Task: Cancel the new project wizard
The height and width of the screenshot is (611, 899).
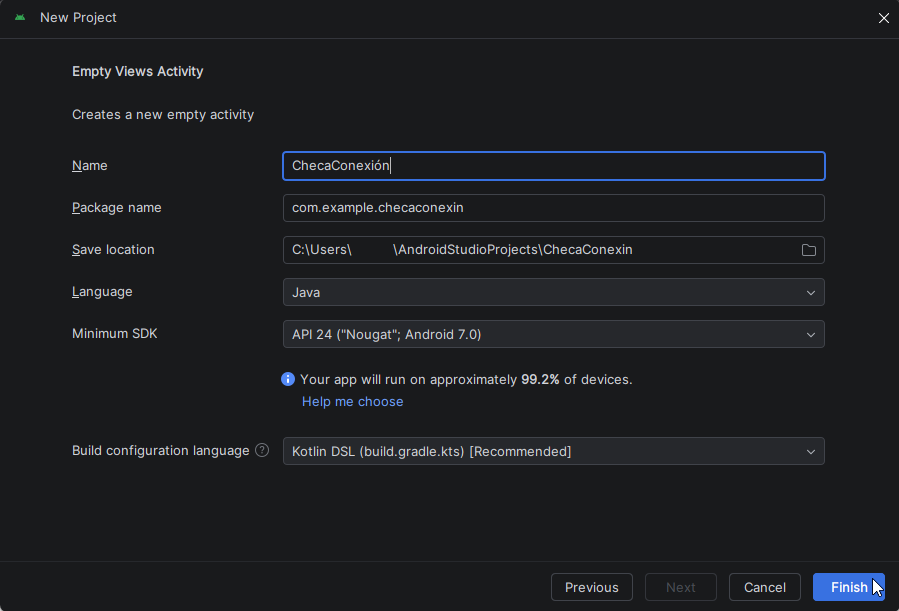Action: pos(764,587)
